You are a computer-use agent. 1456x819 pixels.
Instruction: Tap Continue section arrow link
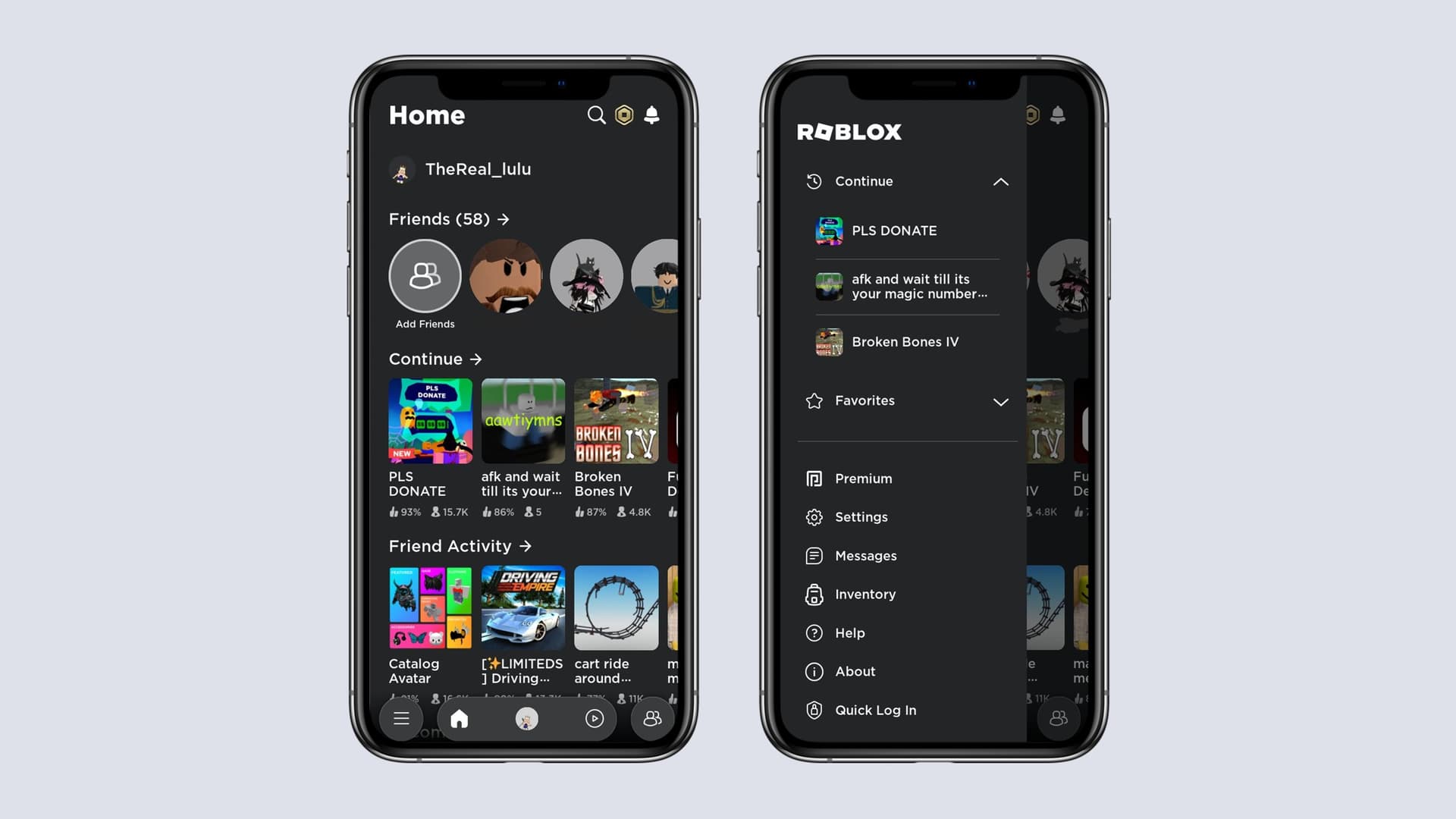(x=476, y=358)
